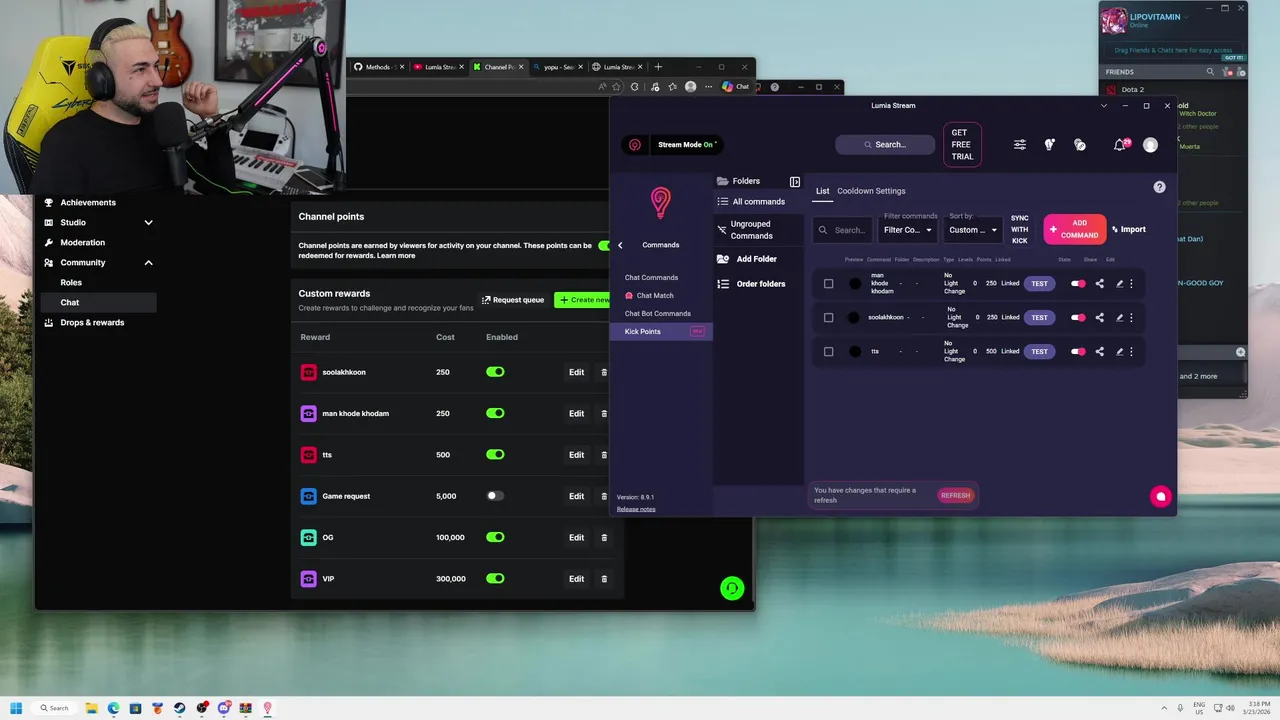Image resolution: width=1280 pixels, height=720 pixels.
Task: Open the notifications bell in Lumia Stream
Action: (x=1119, y=145)
